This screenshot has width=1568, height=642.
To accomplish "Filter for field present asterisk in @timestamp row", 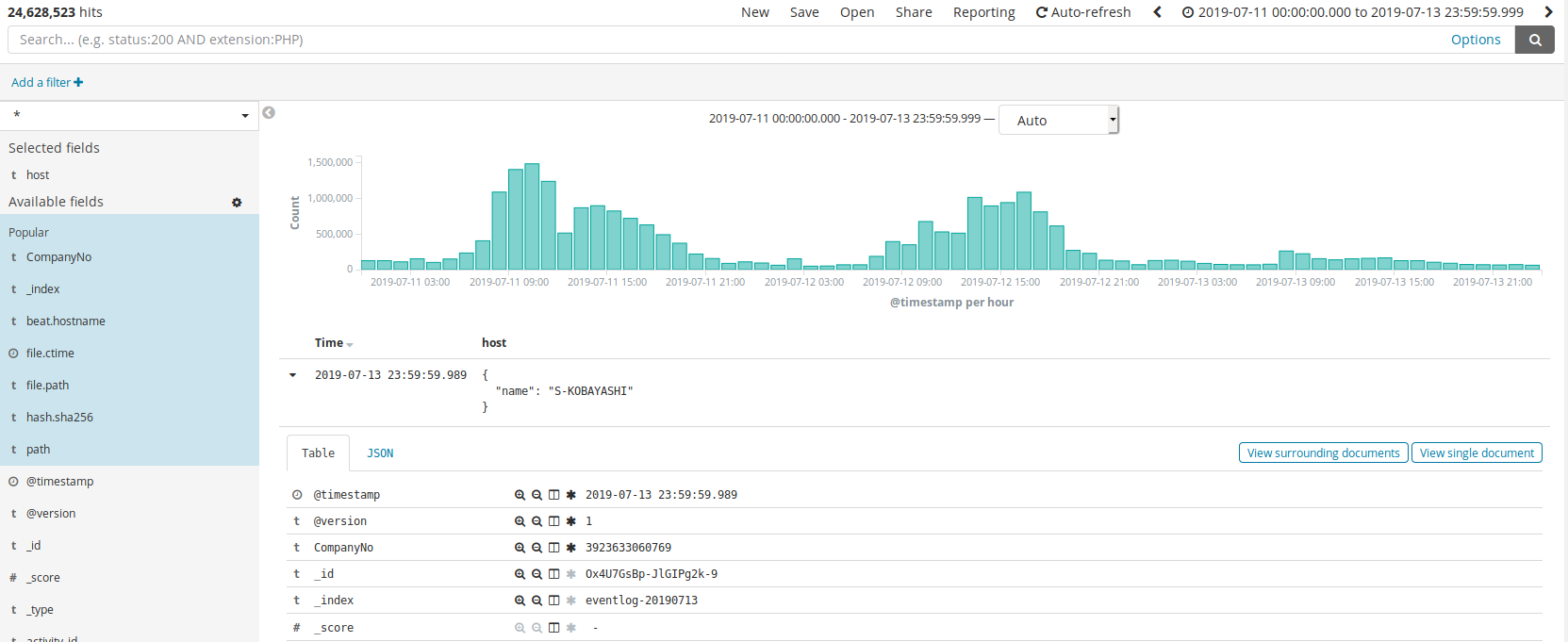I will 570,495.
